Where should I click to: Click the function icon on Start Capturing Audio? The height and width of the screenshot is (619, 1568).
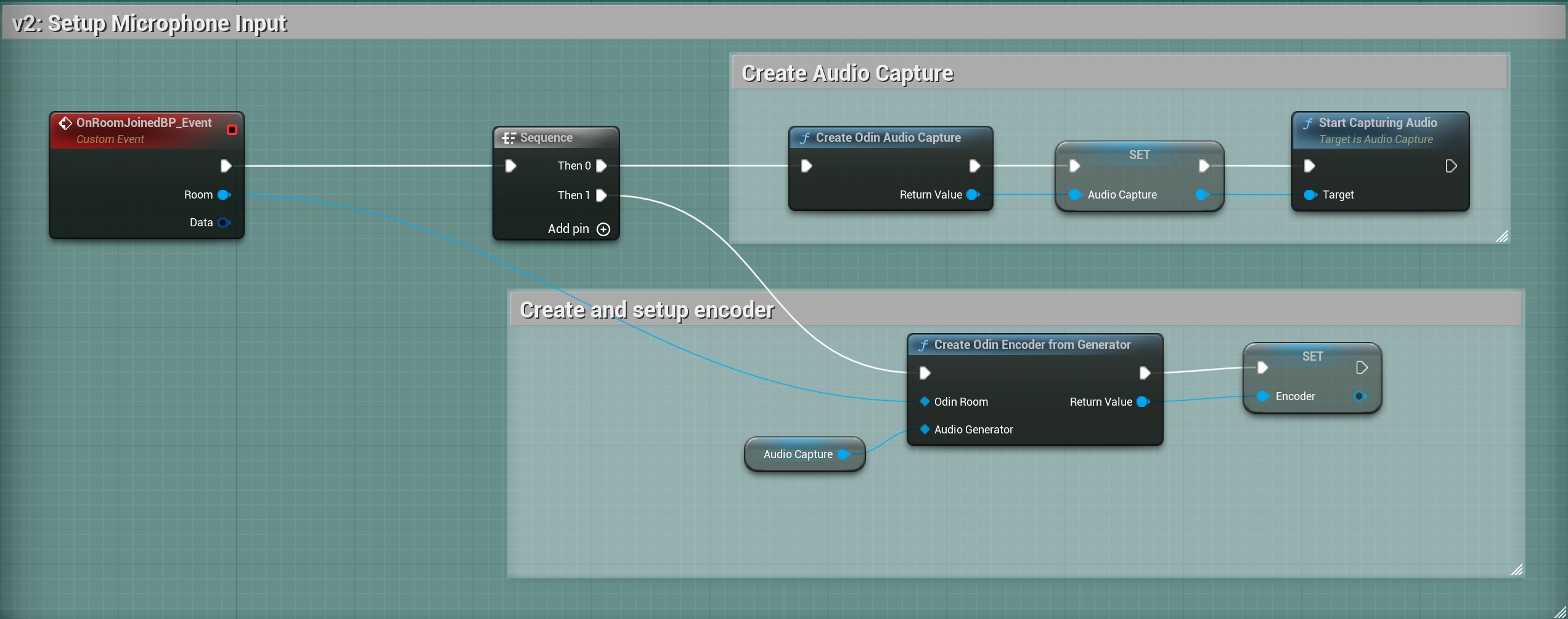pyautogui.click(x=1309, y=123)
